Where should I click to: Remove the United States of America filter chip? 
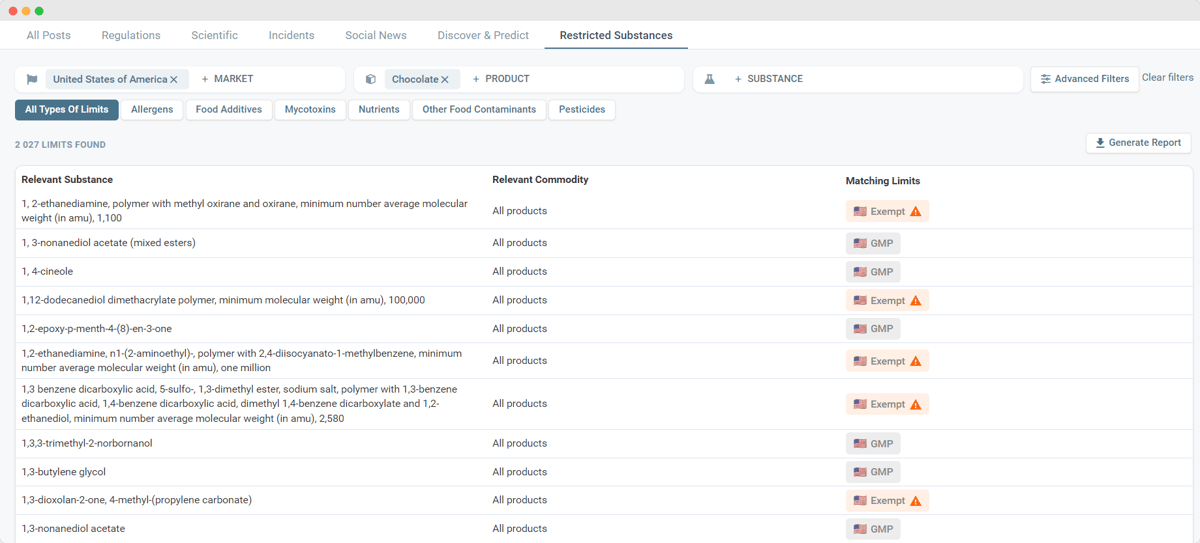click(174, 79)
